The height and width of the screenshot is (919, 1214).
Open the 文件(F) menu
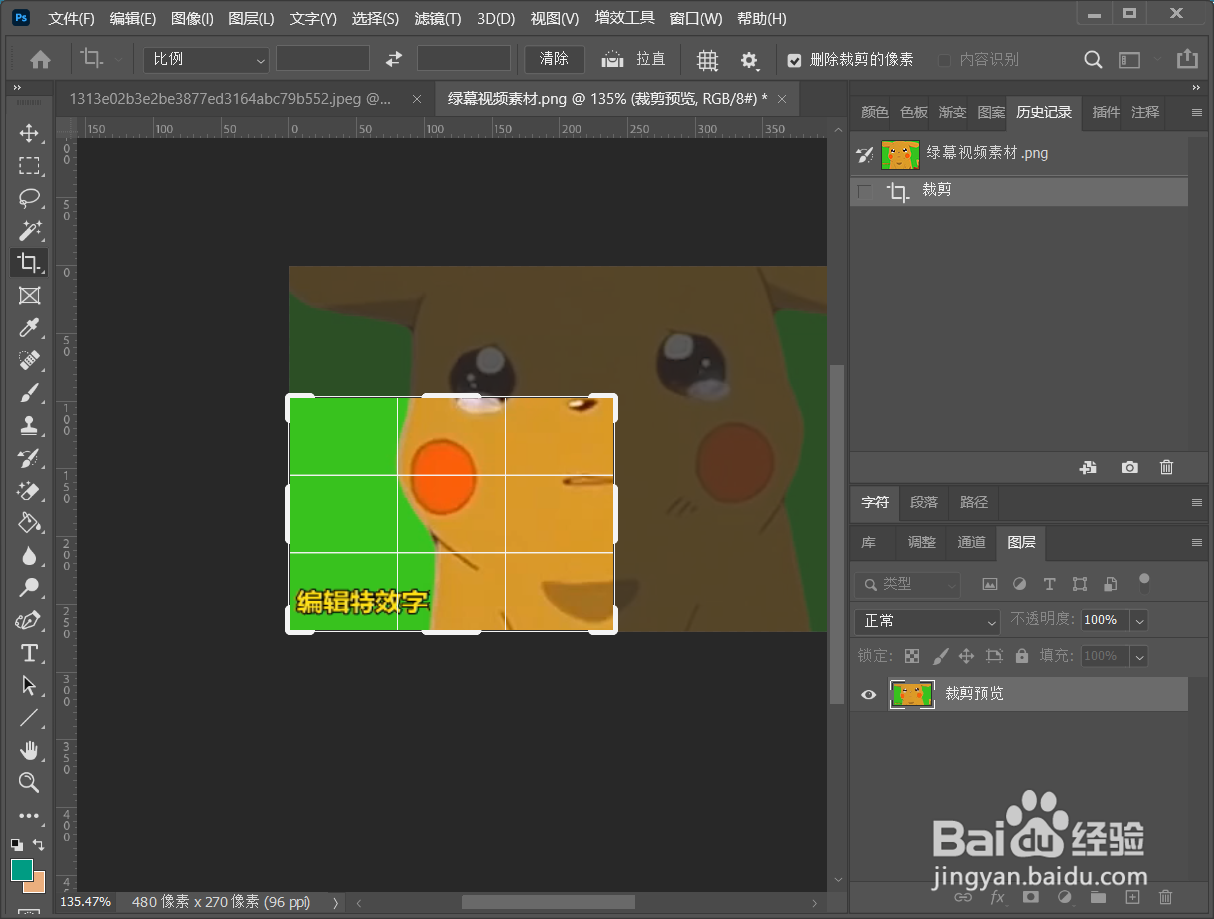[71, 19]
